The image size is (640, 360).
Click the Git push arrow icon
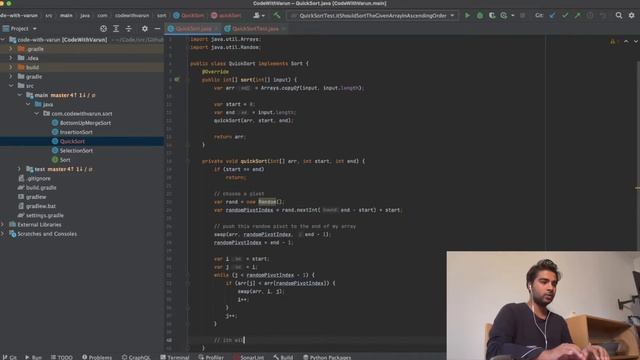577,16
